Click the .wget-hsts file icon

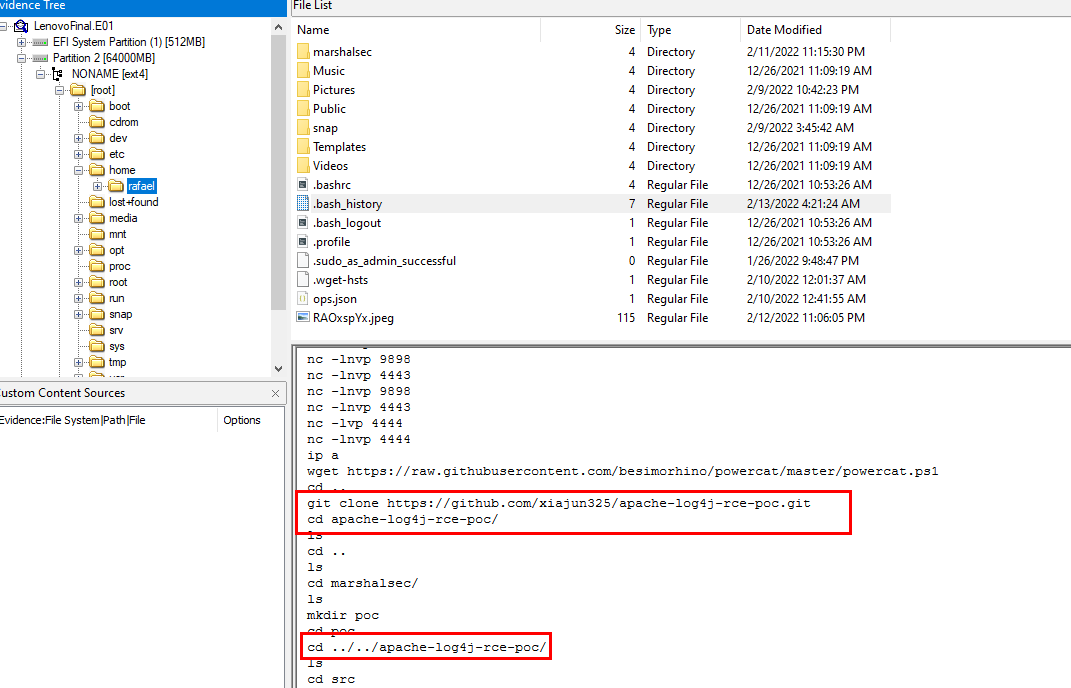(303, 279)
